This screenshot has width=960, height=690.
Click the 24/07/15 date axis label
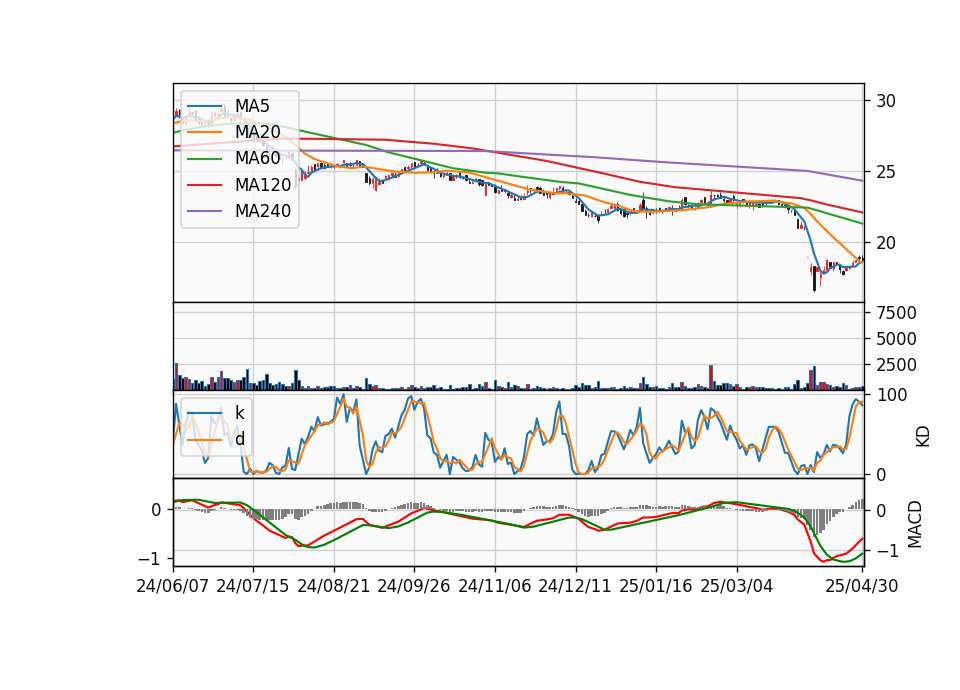253,586
